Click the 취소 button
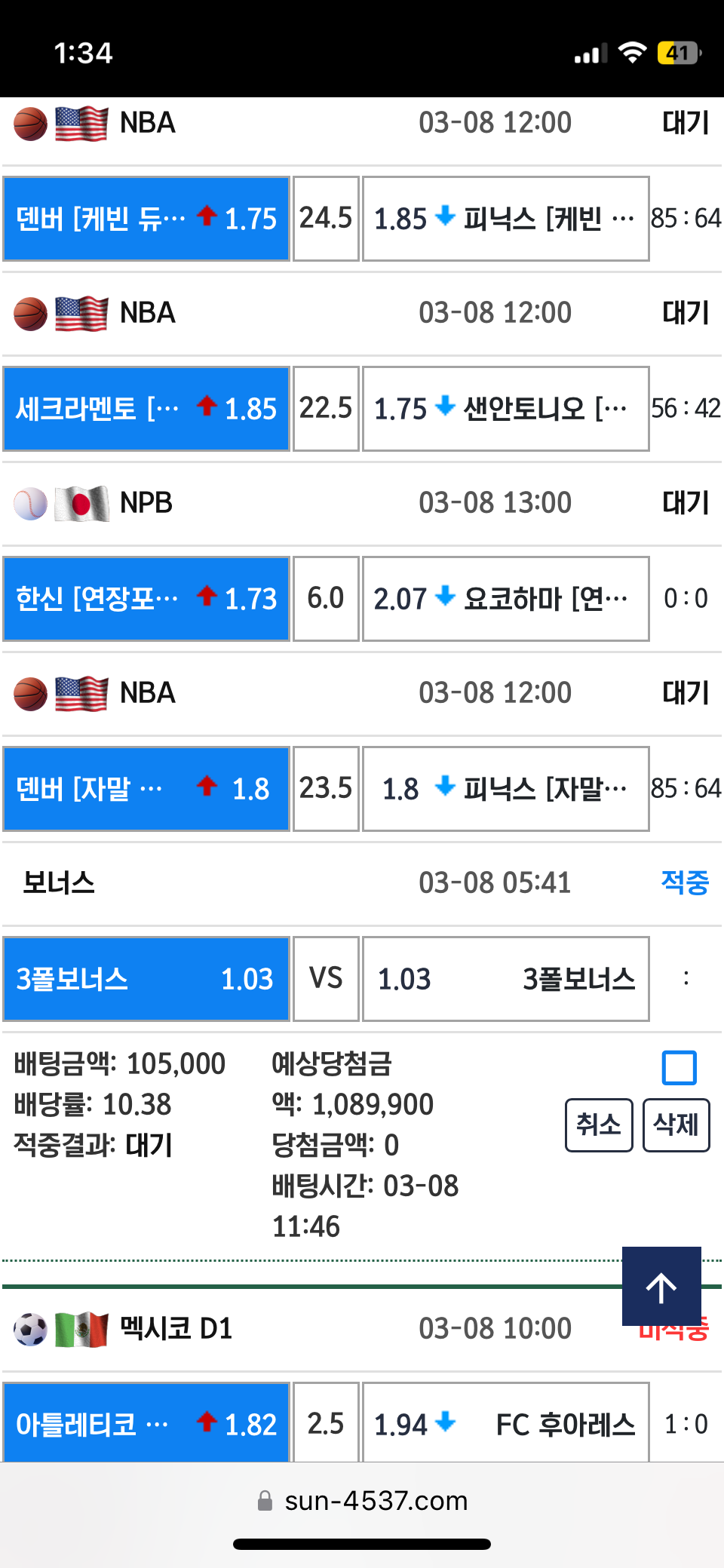 click(599, 1125)
